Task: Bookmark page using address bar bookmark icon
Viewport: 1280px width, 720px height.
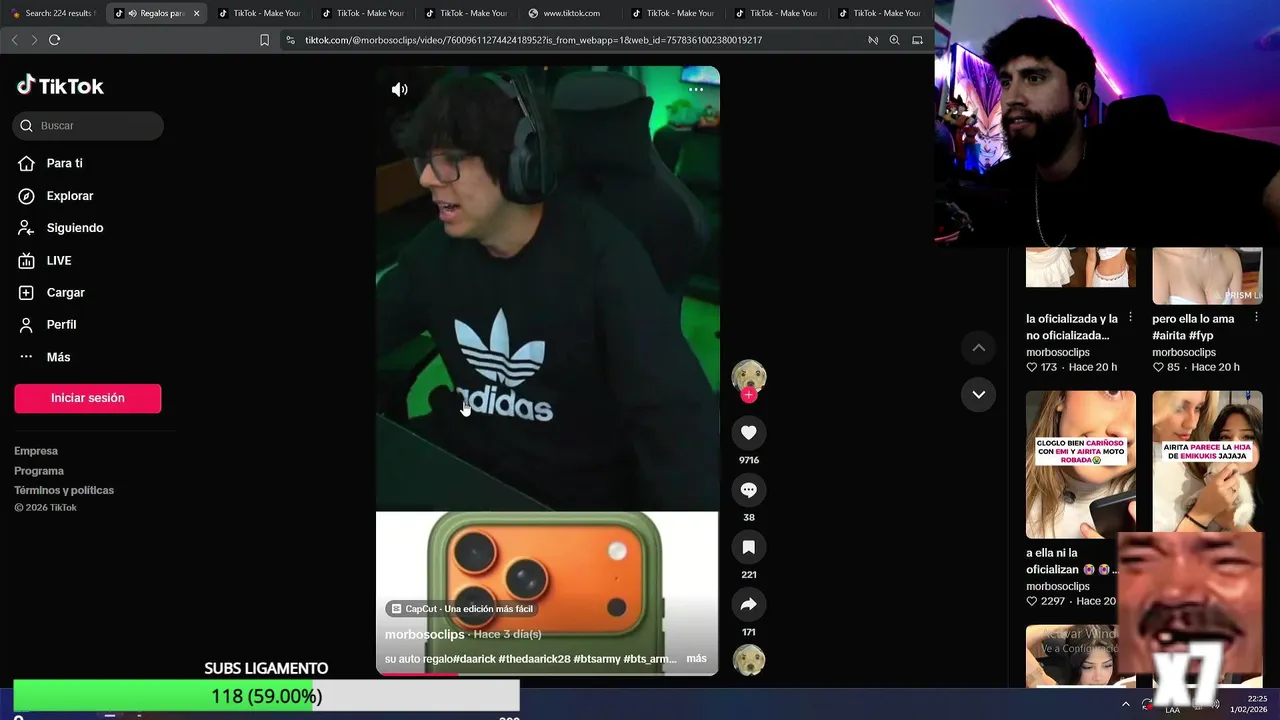Action: point(264,40)
